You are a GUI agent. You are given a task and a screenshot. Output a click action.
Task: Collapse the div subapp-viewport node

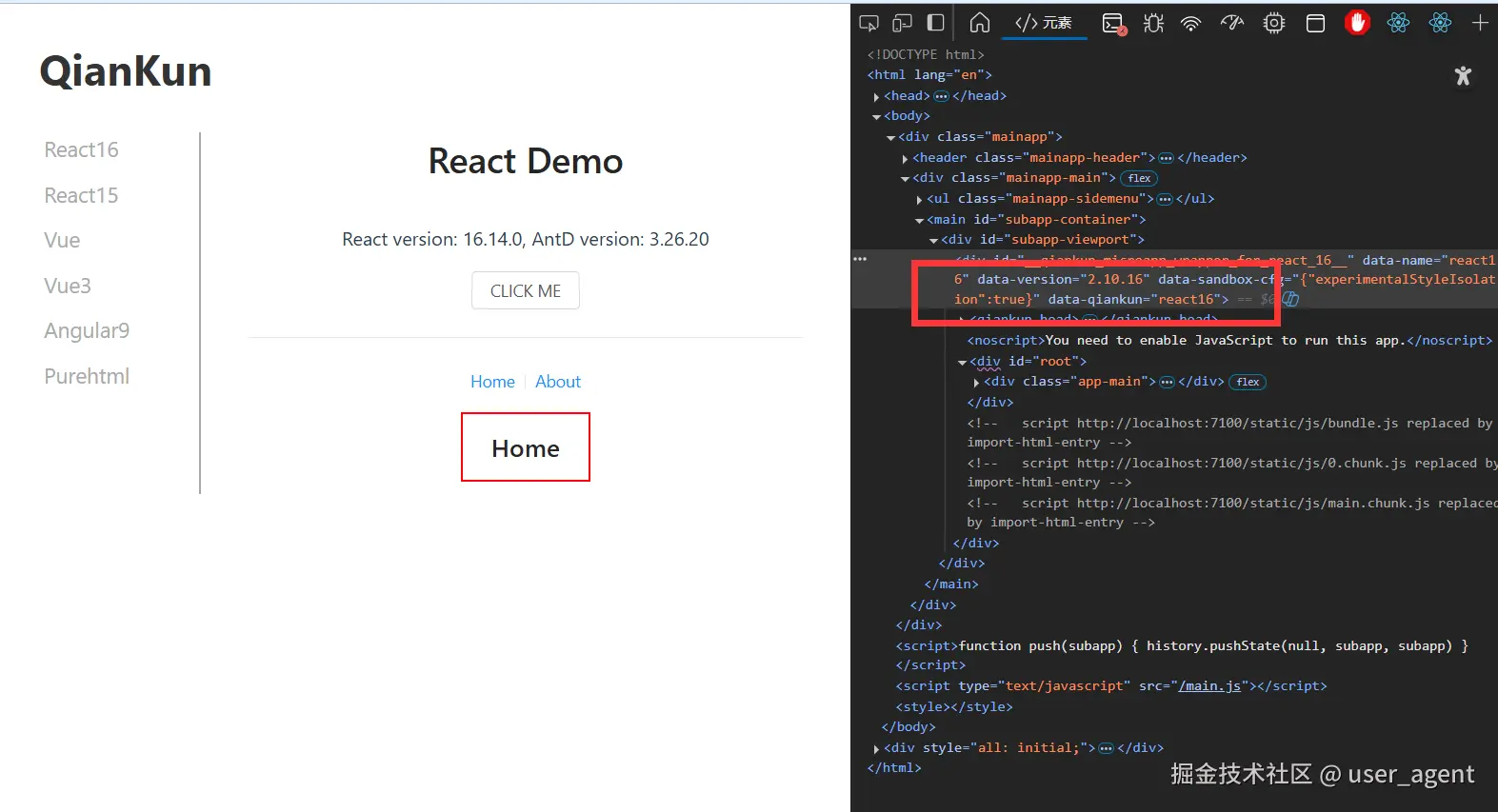pyautogui.click(x=933, y=240)
